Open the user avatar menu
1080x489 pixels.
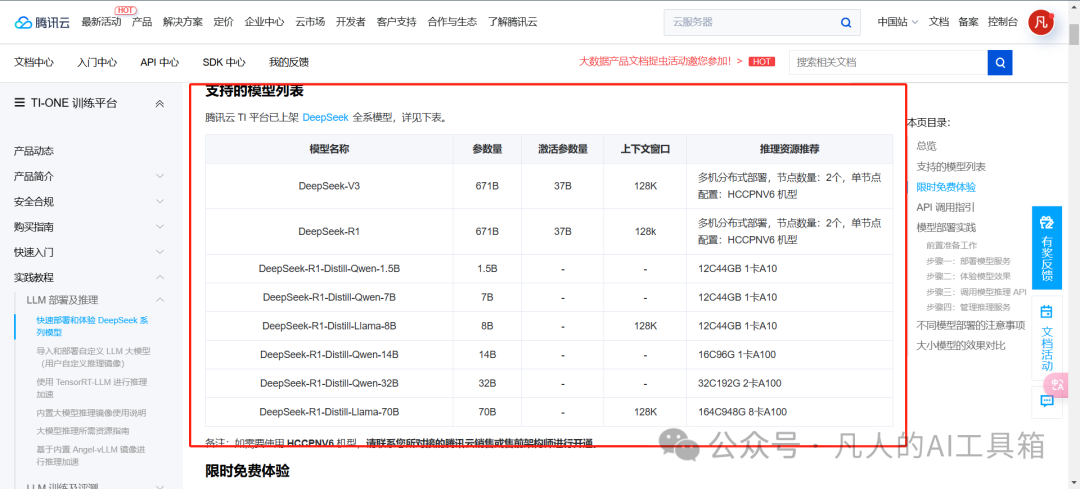tap(1041, 22)
